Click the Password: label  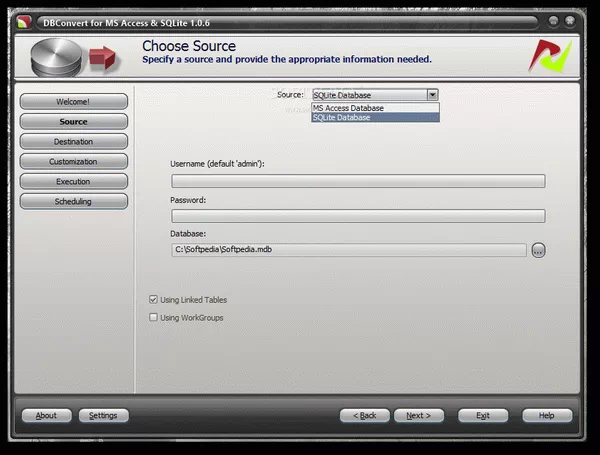[188, 200]
